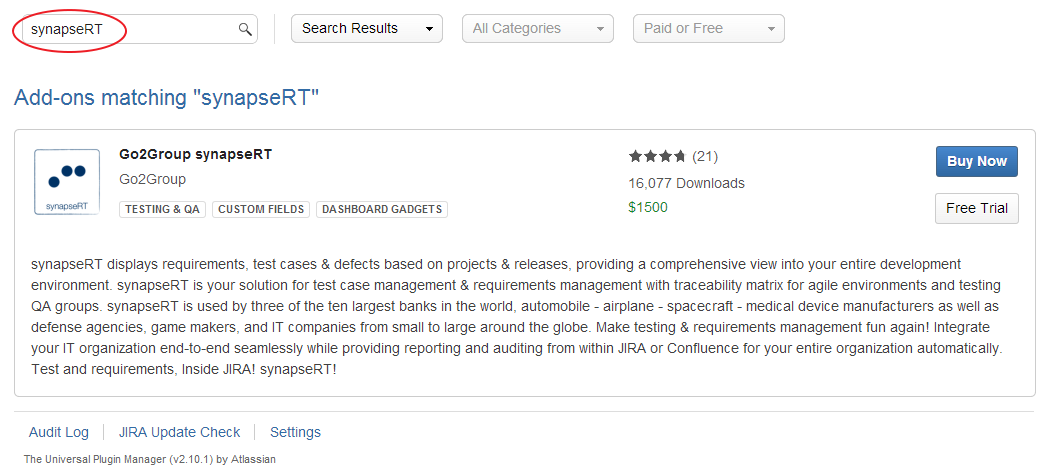This screenshot has height=473, width=1052.
Task: Open the Audit Log link
Action: point(59,432)
